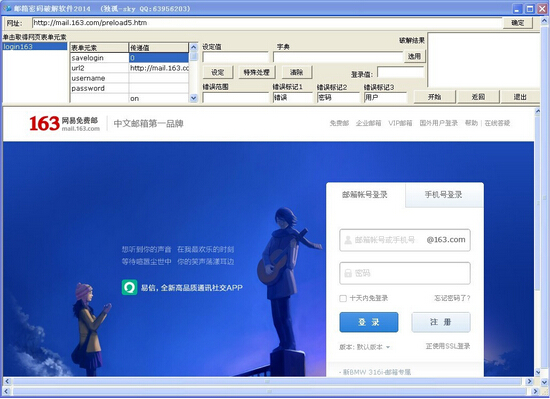This screenshot has width=550, height=399.
Task: Click the web page's vertical scroll down arrow
Action: point(537,372)
